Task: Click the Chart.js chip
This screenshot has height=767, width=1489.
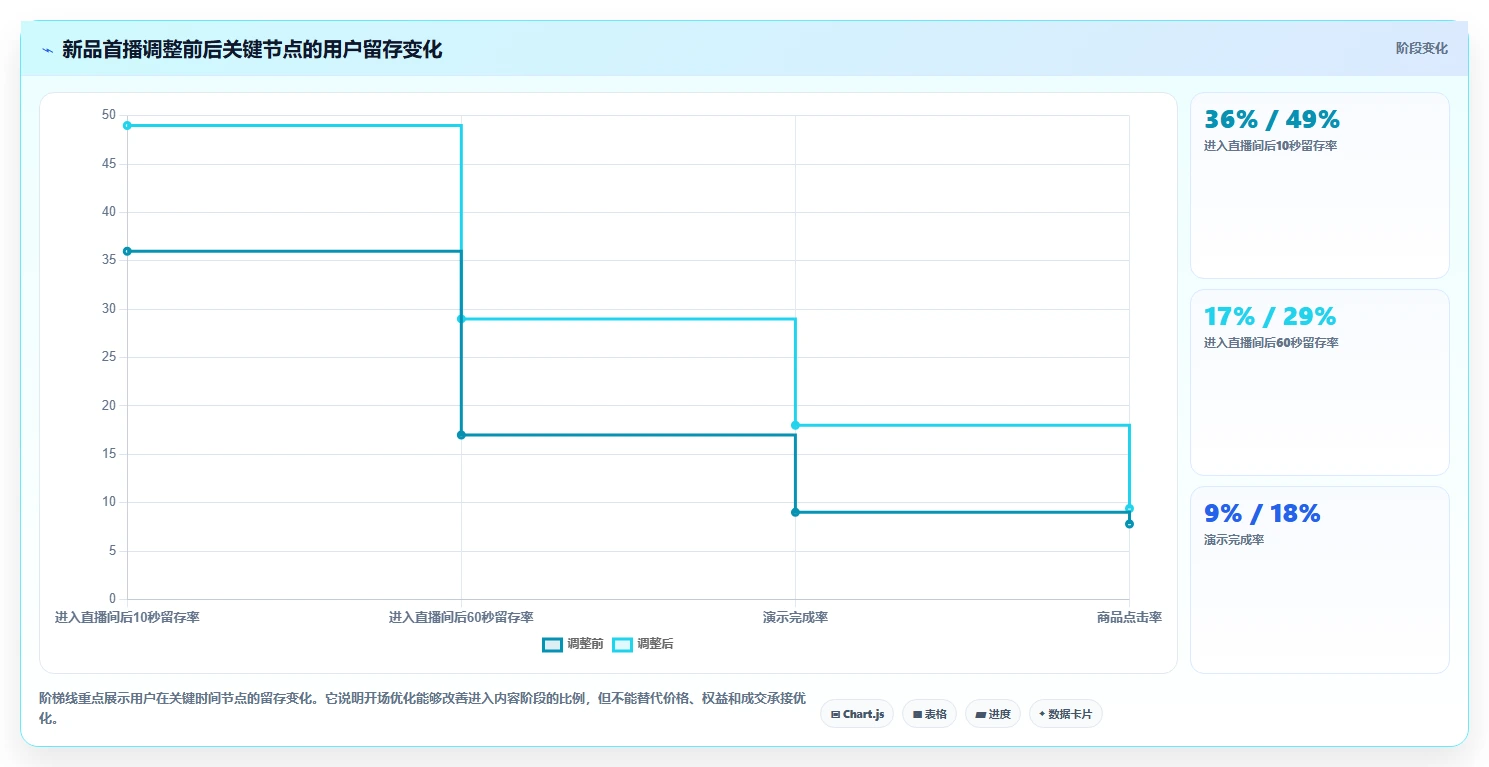Action: click(x=857, y=714)
